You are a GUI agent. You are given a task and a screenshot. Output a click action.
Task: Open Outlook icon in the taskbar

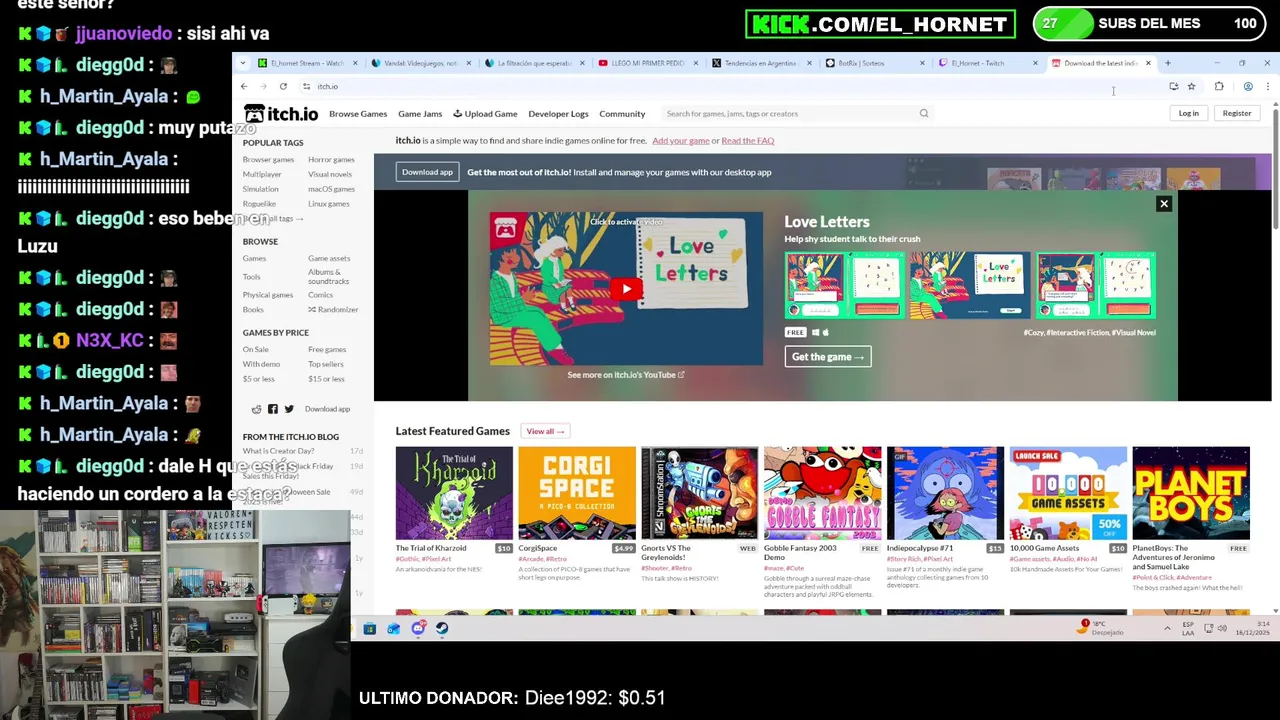click(394, 629)
